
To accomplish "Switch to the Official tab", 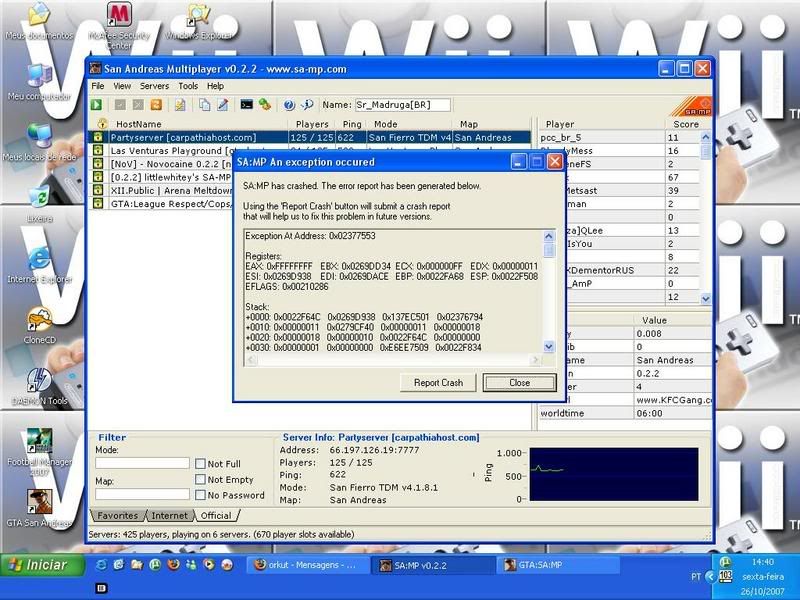I will click(216, 515).
